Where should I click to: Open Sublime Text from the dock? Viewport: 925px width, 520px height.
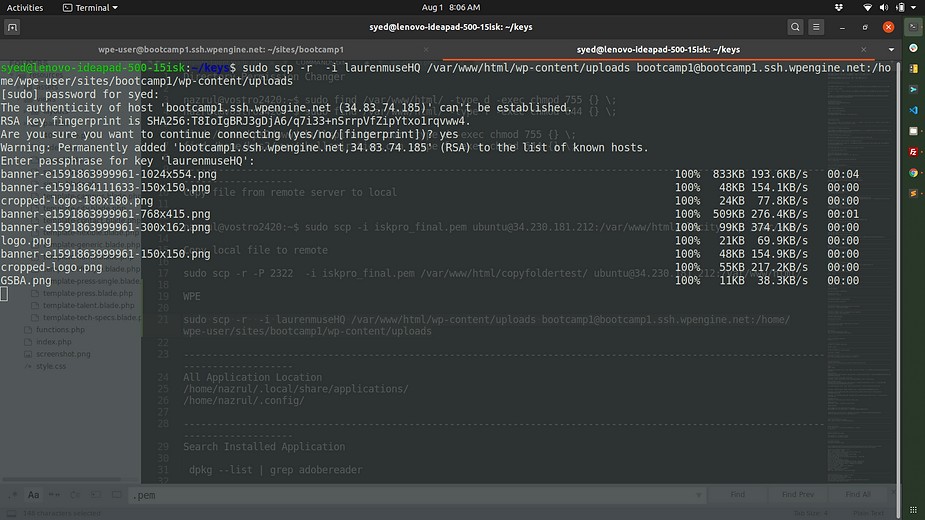[913, 194]
